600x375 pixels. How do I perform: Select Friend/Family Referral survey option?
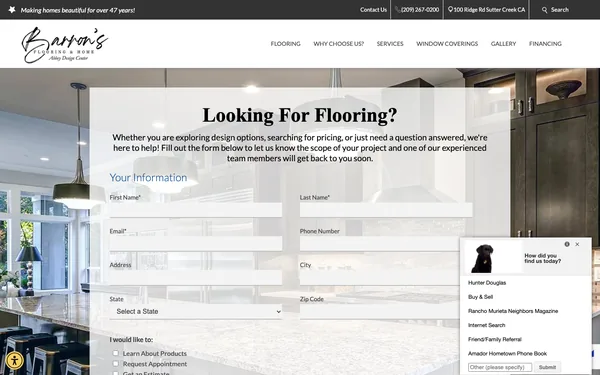(x=494, y=339)
